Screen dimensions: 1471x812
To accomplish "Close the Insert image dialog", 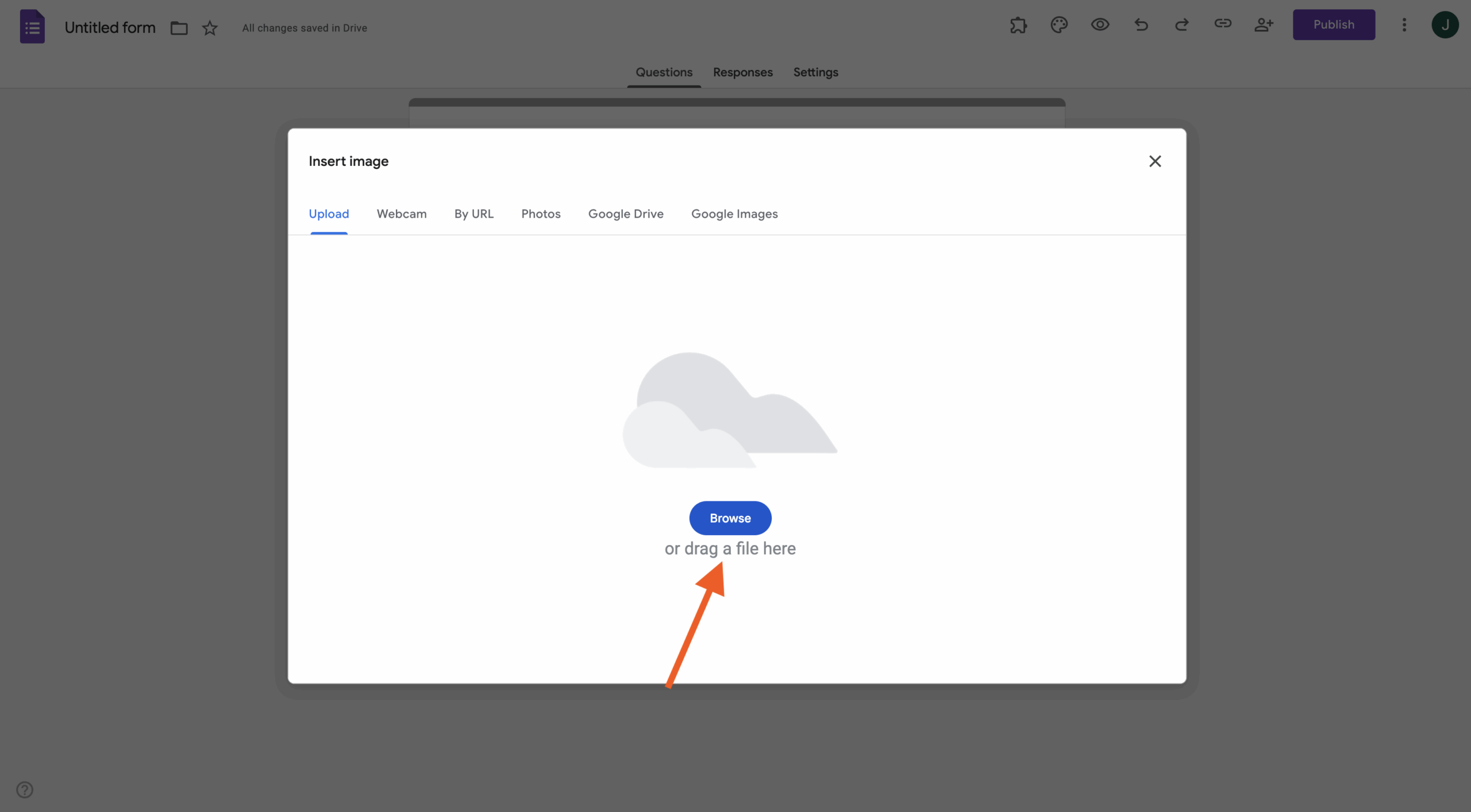I will click(x=1155, y=161).
